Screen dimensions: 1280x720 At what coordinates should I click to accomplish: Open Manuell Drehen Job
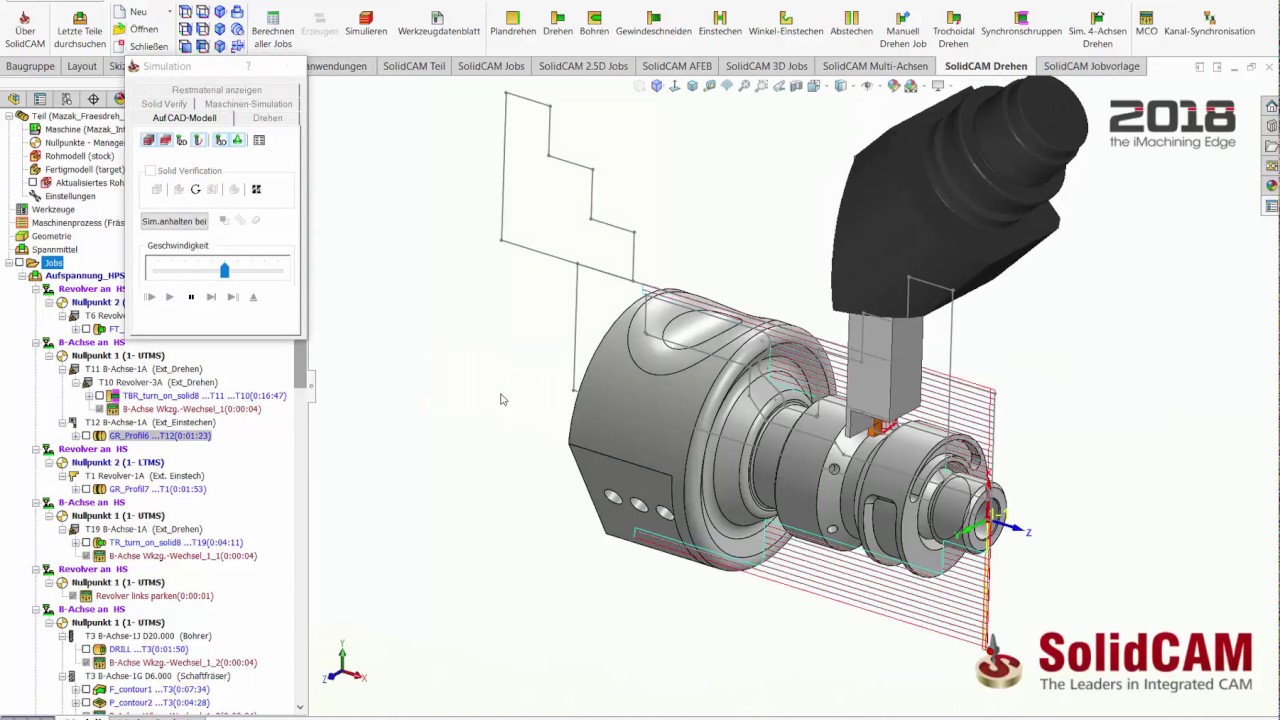[x=903, y=30]
